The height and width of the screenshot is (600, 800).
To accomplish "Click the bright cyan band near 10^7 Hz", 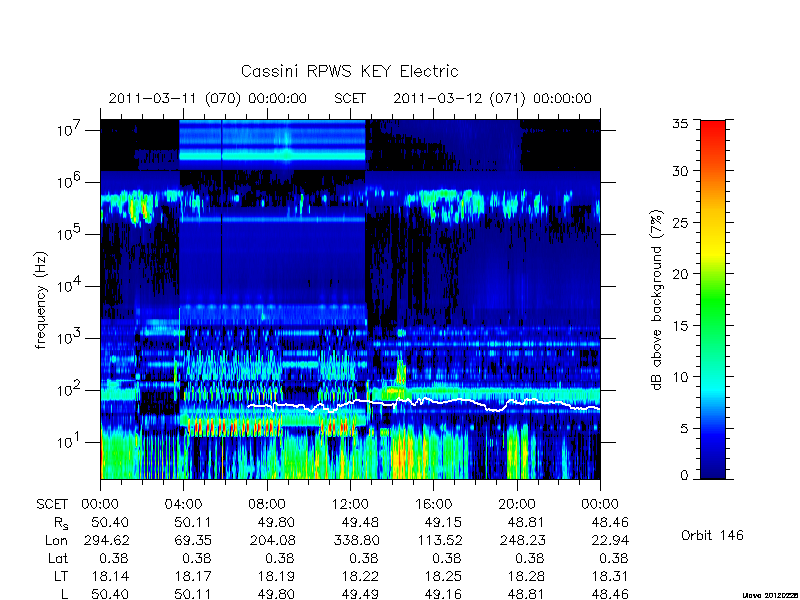I will click(272, 155).
